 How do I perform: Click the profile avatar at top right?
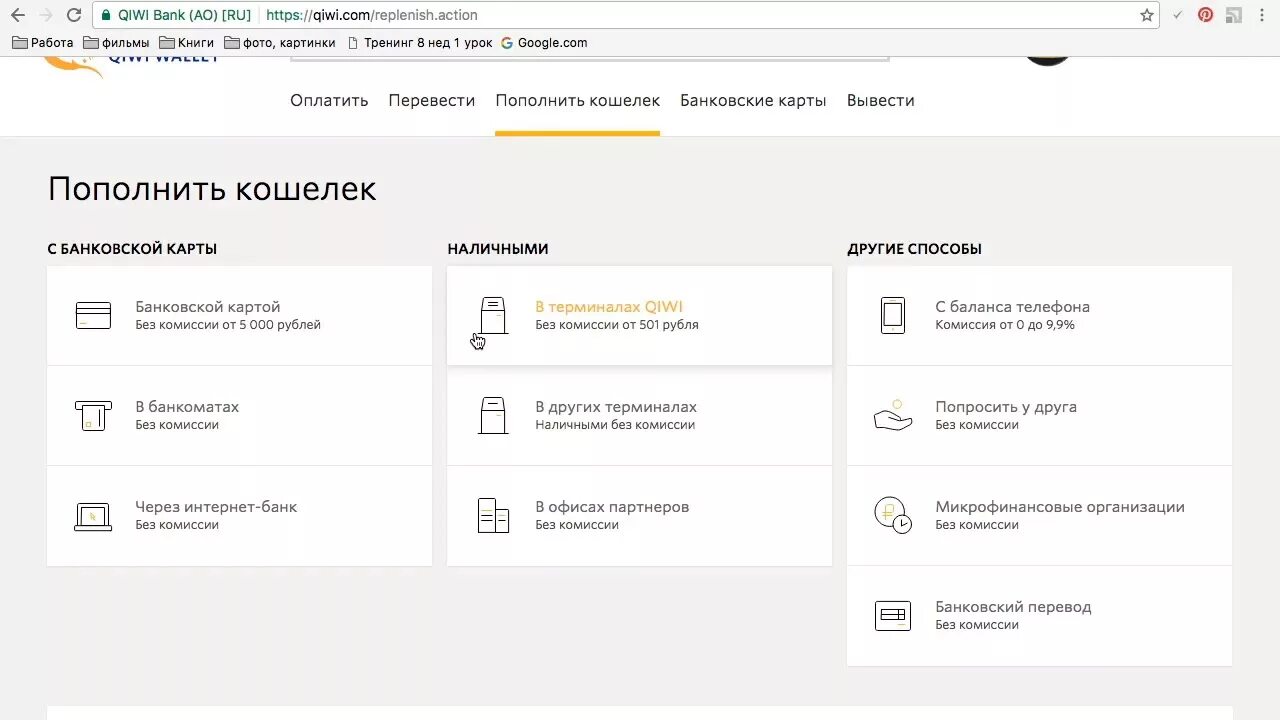1047,61
